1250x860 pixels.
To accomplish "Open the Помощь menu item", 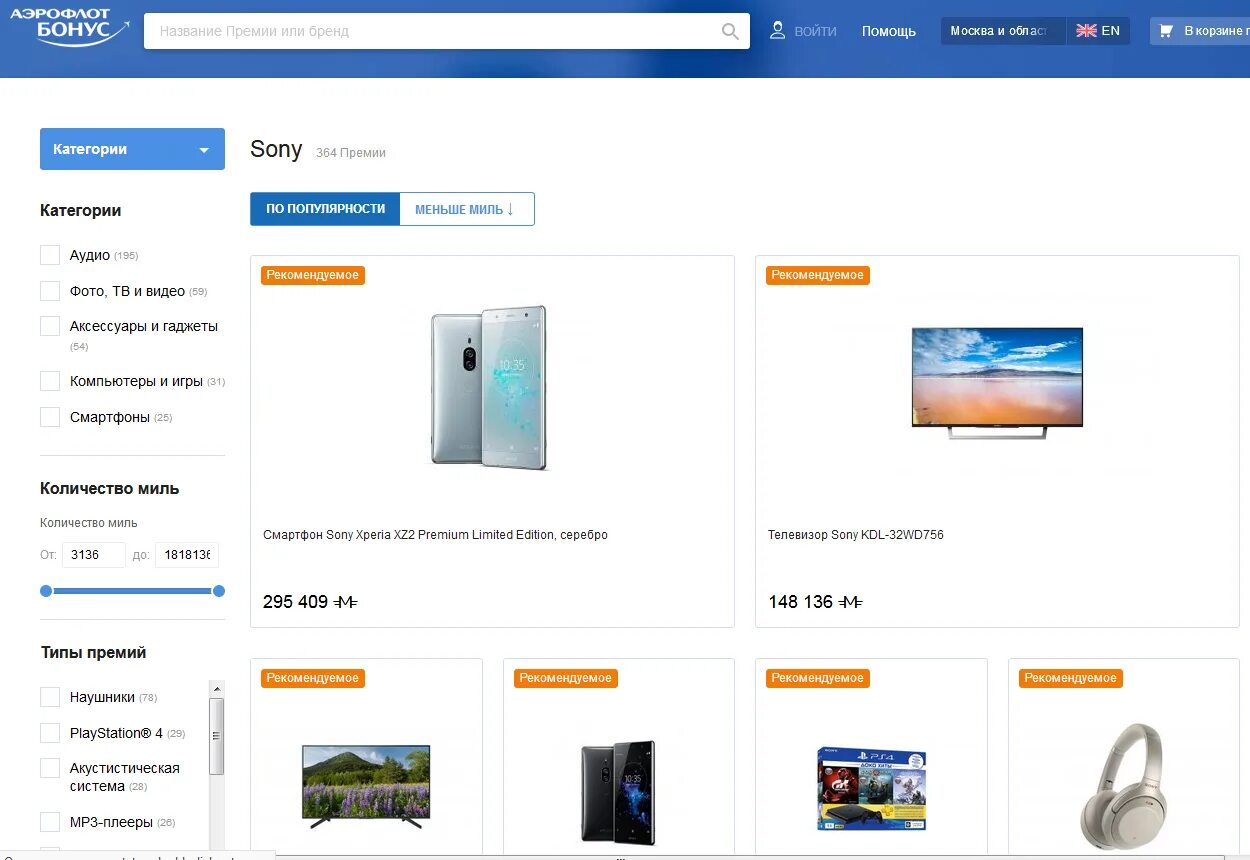I will click(889, 31).
